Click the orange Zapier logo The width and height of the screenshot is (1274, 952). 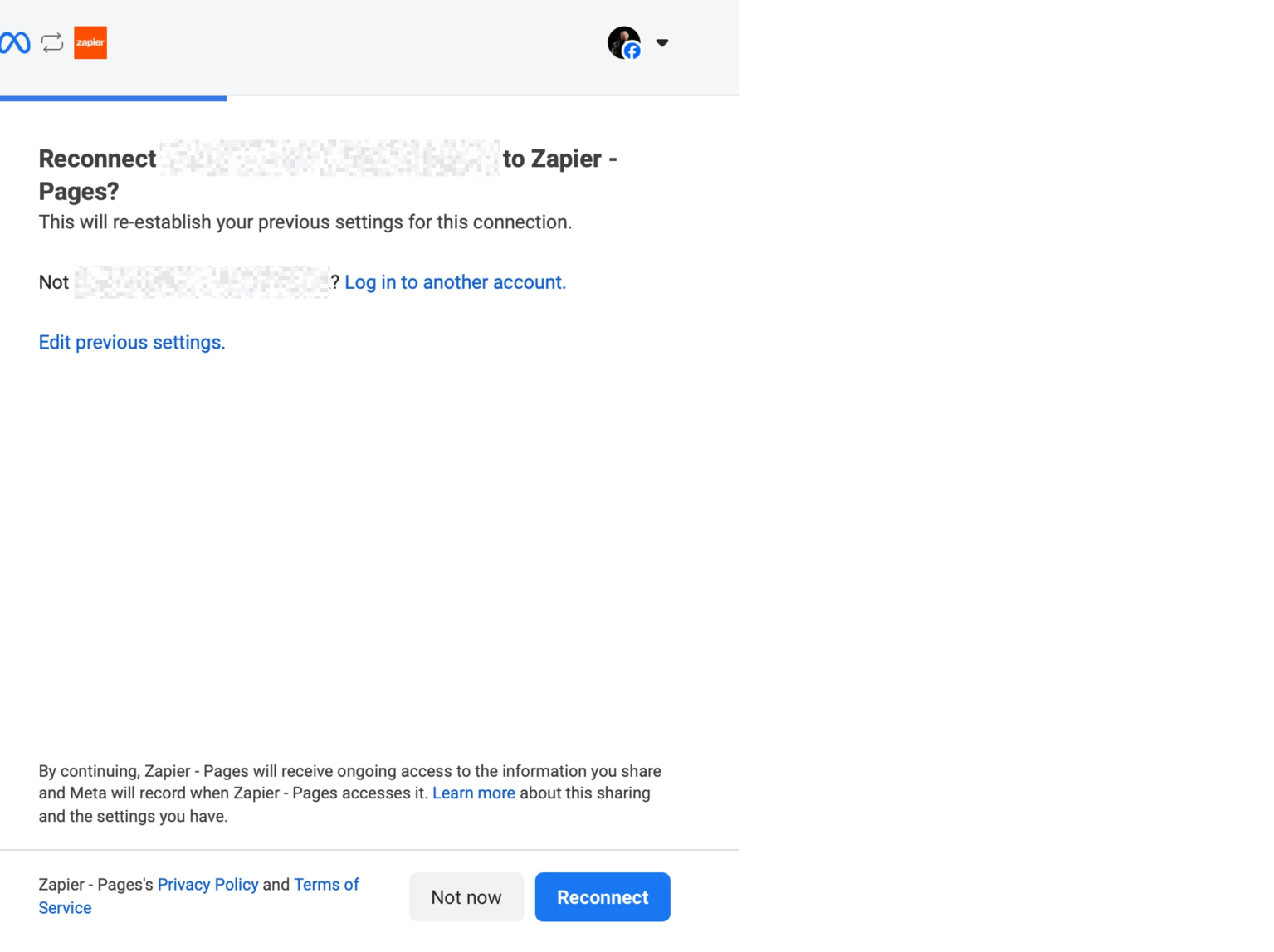(90, 42)
